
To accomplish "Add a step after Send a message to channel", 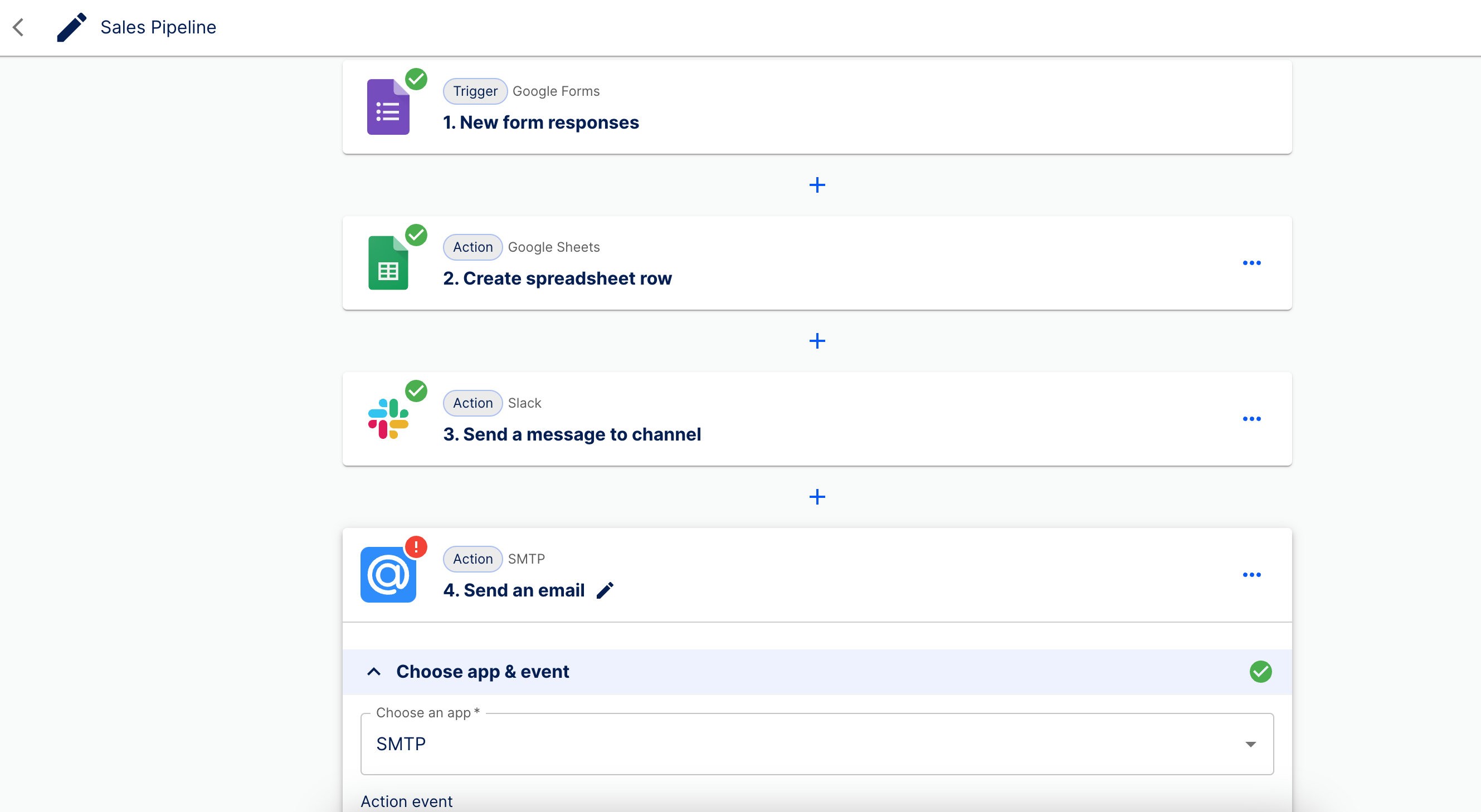I will [x=817, y=497].
